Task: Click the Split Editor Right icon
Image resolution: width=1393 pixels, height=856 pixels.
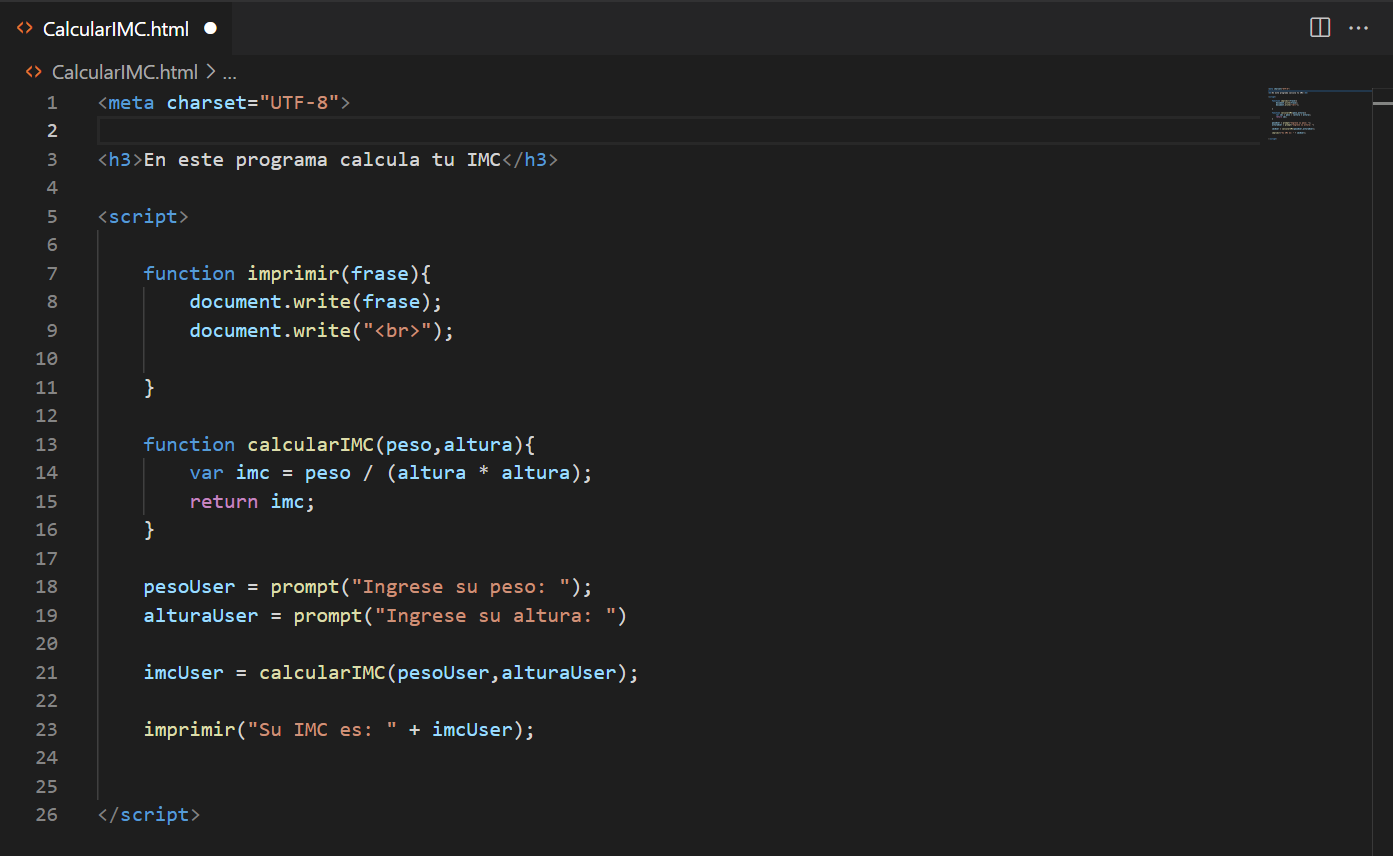Action: click(1320, 28)
